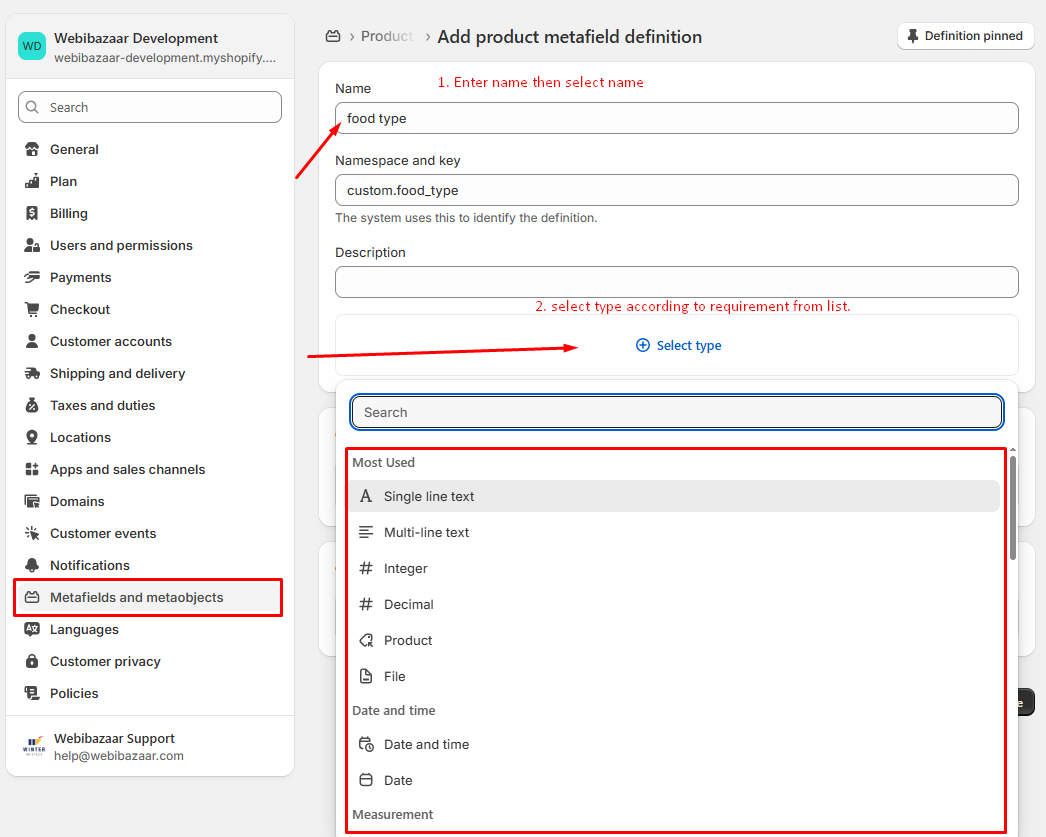
Task: Pick the Date and time option
Action: pos(426,745)
